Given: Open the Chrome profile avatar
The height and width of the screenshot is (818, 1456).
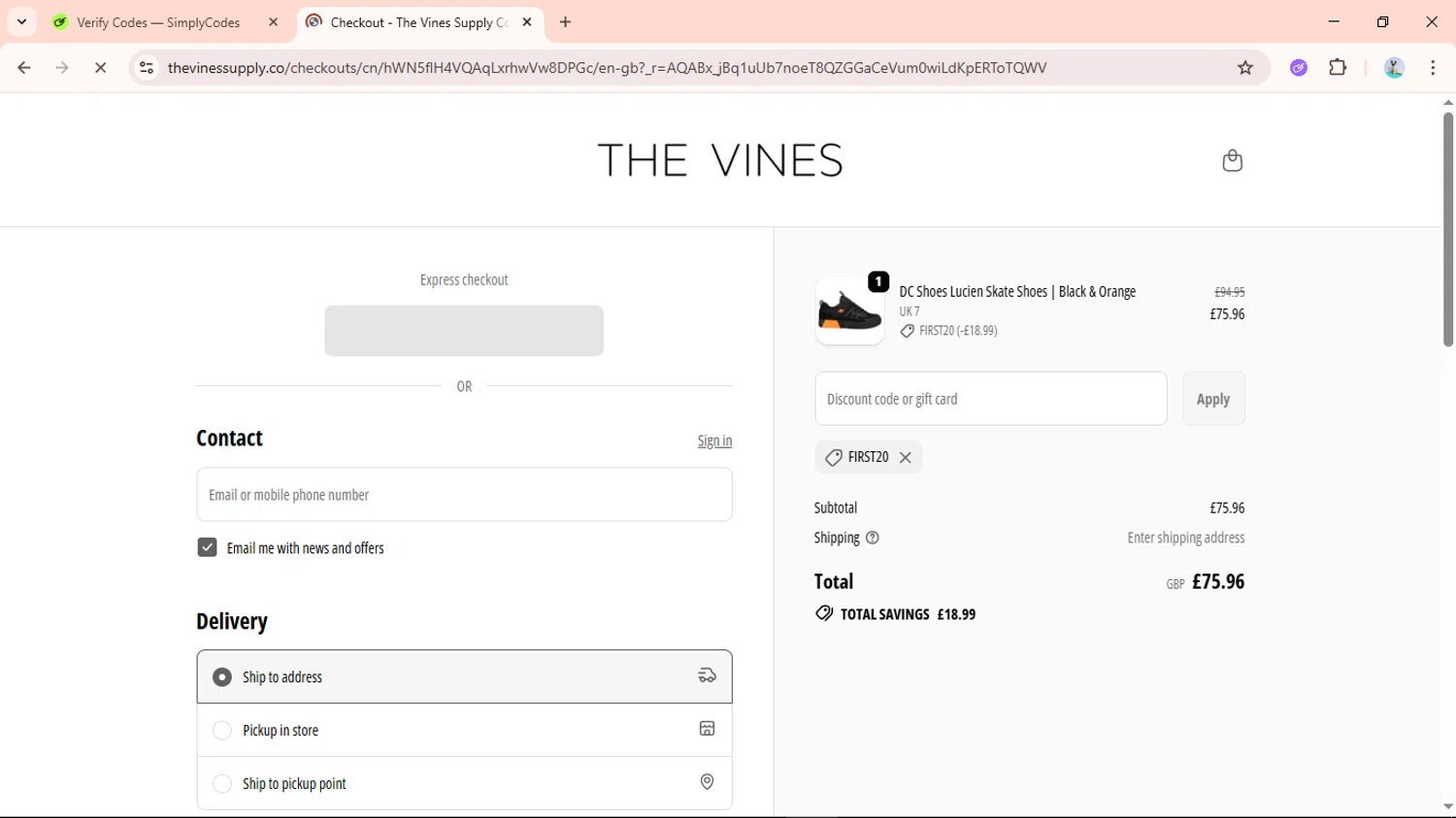Looking at the screenshot, I should (1394, 68).
